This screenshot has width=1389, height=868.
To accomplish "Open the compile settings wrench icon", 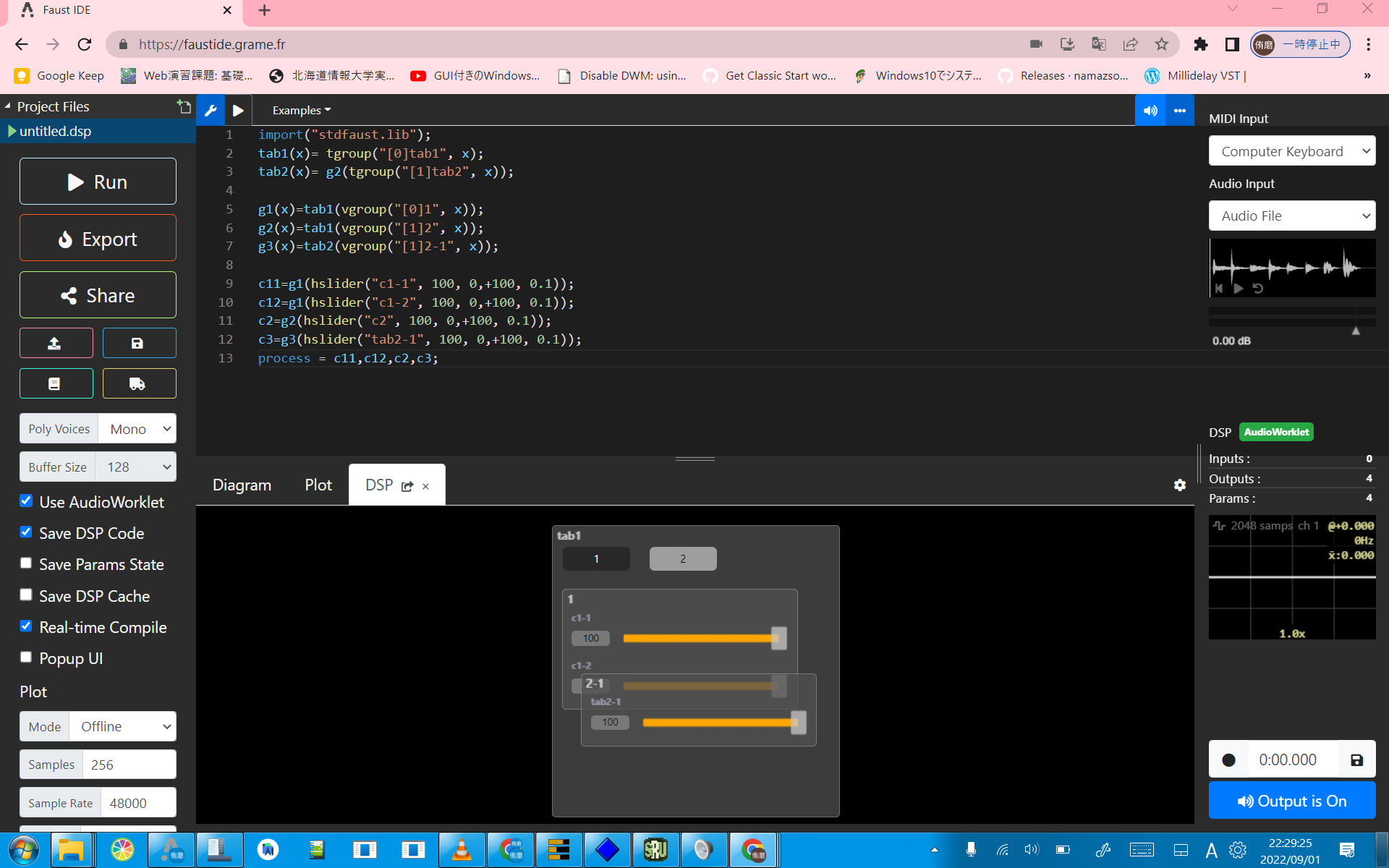I will (x=211, y=110).
